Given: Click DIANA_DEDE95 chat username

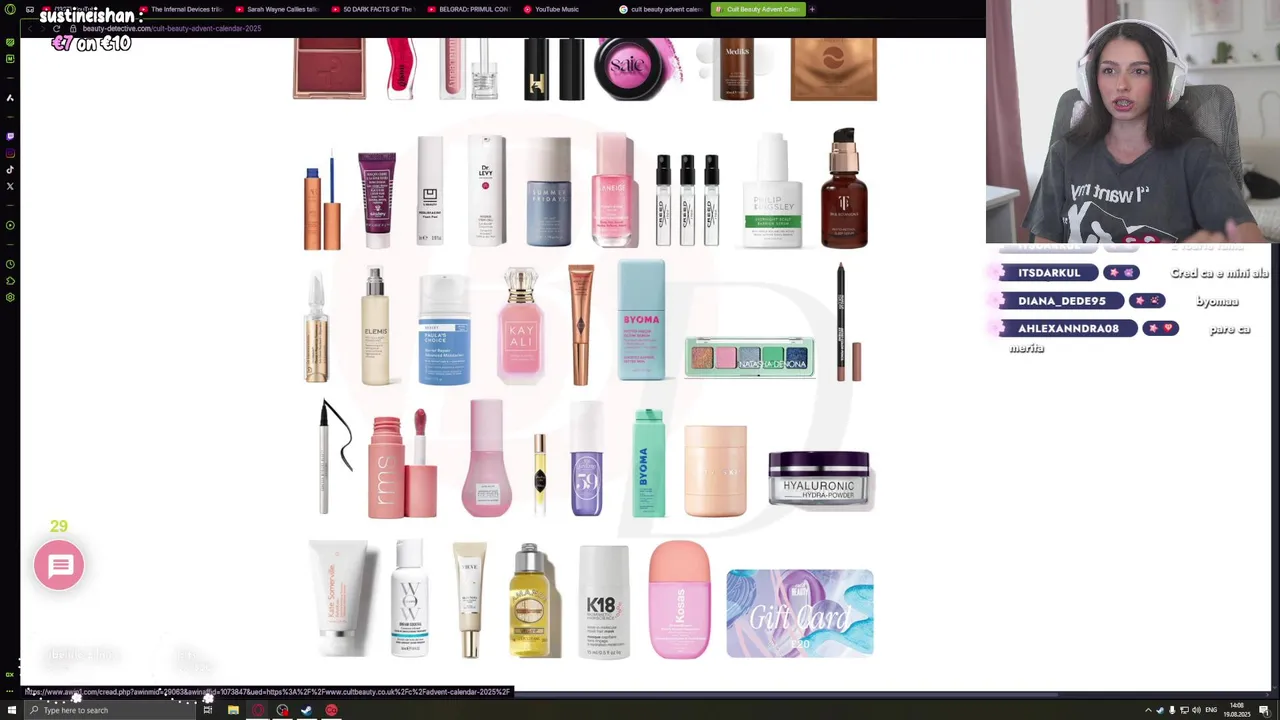Looking at the screenshot, I should point(1061,301).
